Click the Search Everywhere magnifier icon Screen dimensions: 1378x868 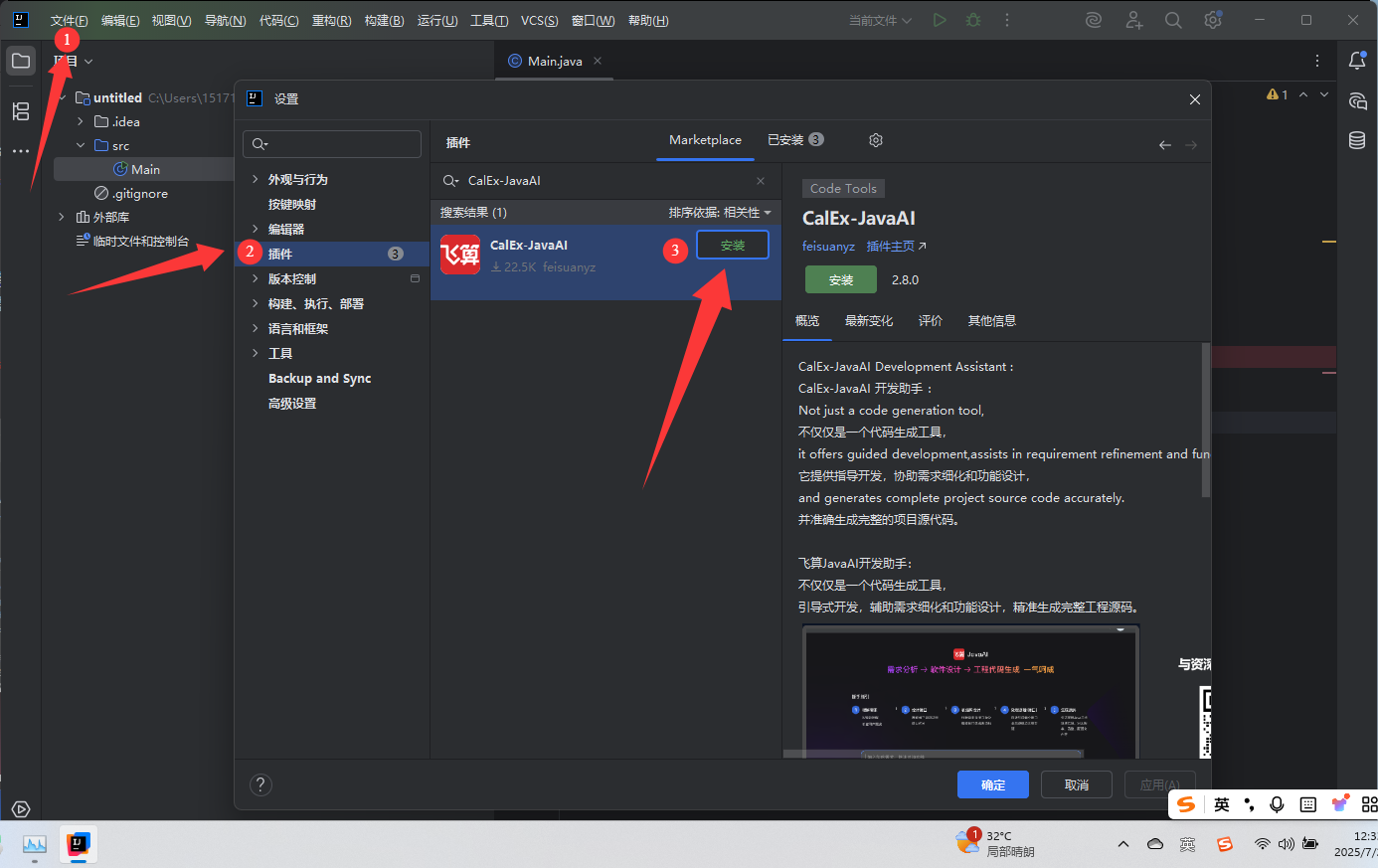[x=1173, y=20]
